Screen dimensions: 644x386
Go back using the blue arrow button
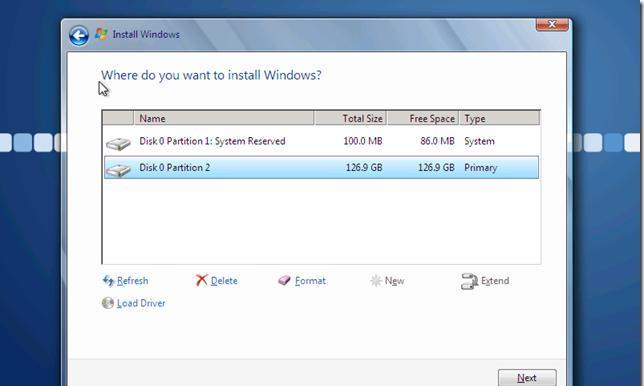coord(79,36)
